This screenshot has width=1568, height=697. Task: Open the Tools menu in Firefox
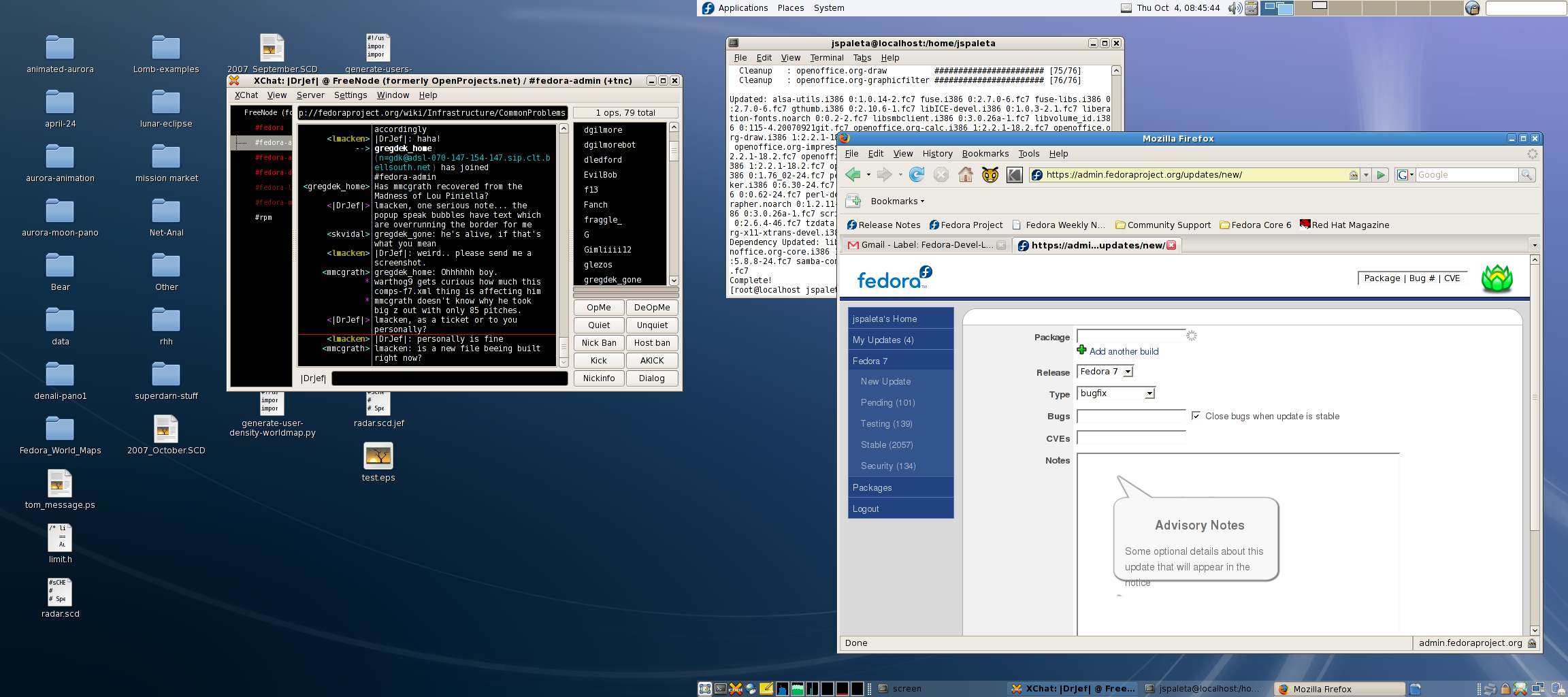coord(1028,154)
